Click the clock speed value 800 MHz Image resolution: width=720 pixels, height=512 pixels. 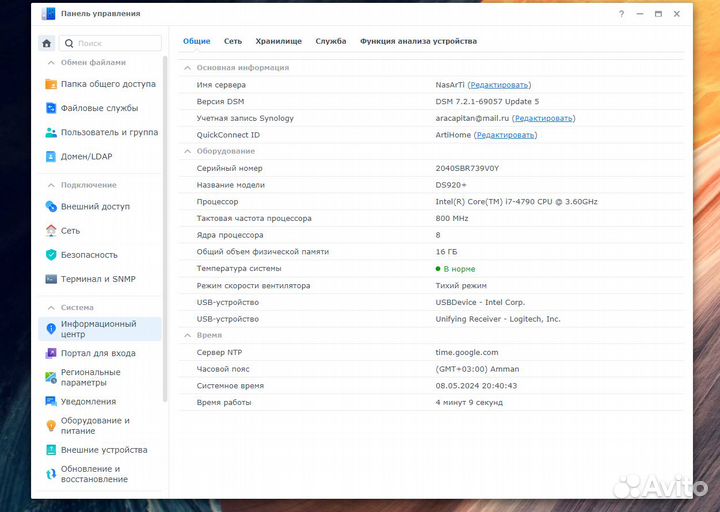[x=452, y=218]
